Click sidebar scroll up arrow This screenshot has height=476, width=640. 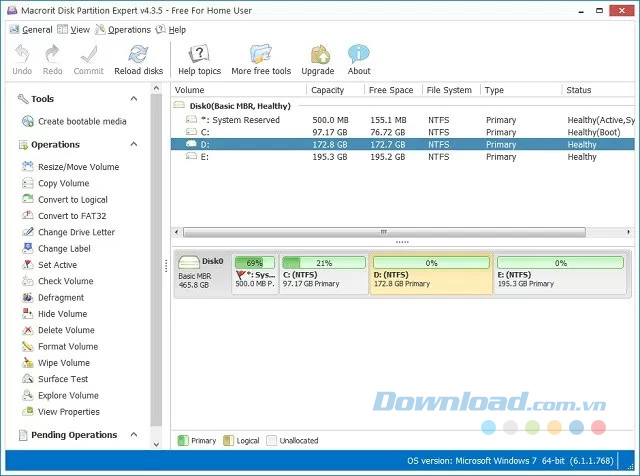[156, 88]
